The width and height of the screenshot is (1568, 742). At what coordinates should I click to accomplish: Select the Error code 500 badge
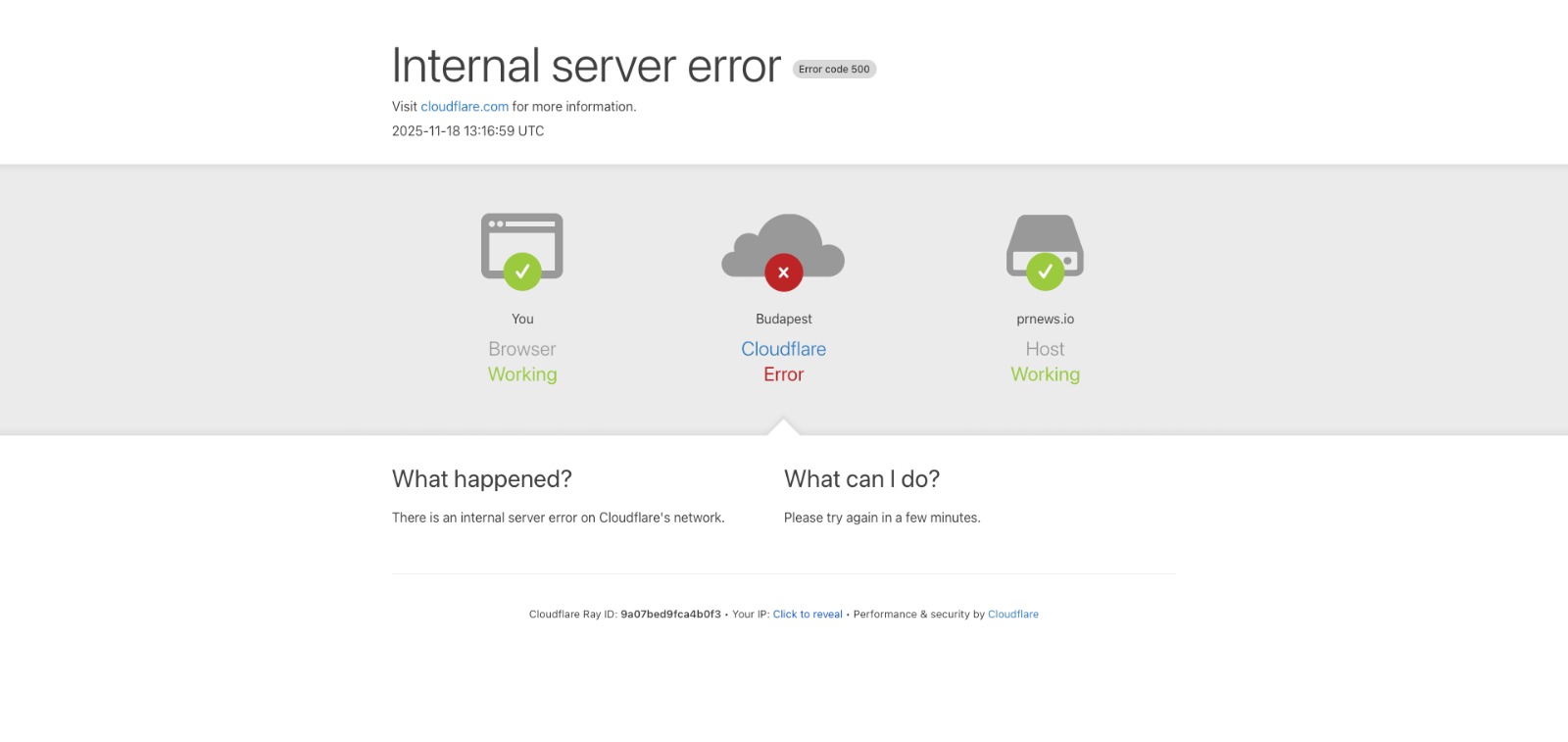[x=834, y=70]
